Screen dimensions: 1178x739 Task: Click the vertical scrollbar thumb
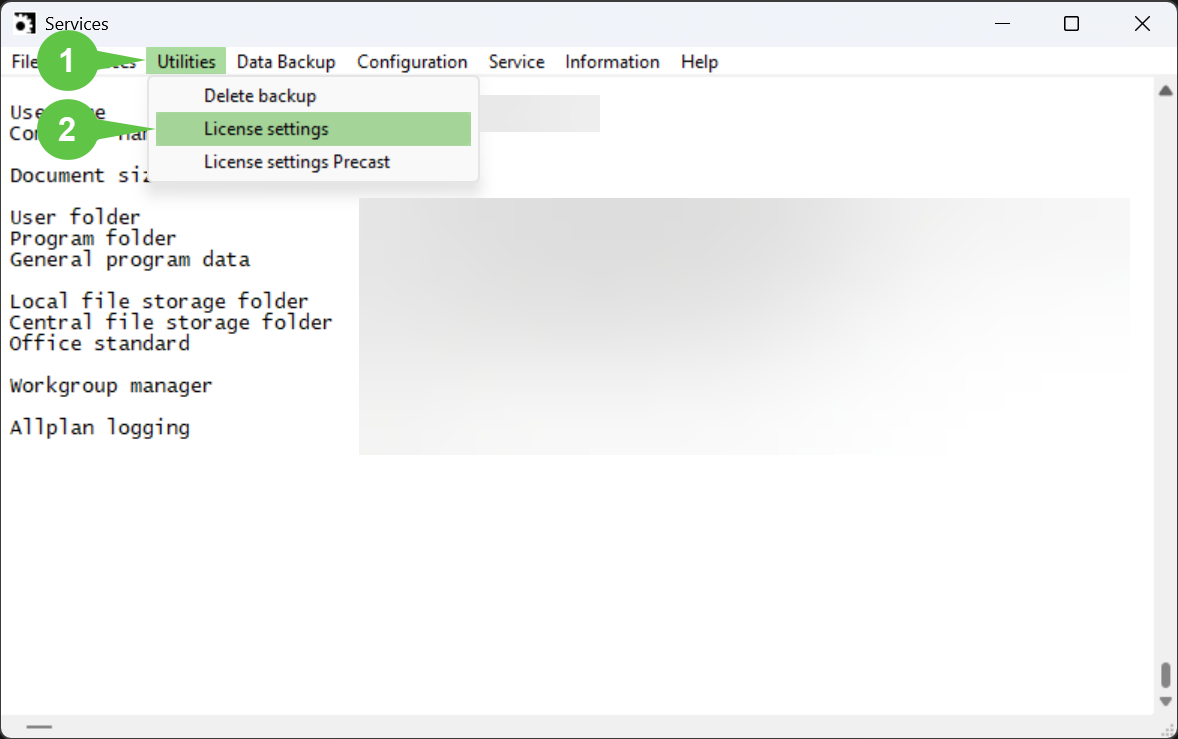click(1165, 675)
